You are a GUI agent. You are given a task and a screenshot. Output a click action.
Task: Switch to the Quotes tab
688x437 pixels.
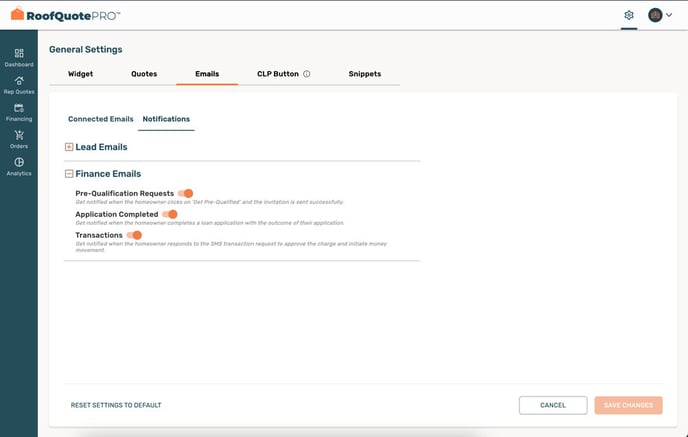click(144, 74)
